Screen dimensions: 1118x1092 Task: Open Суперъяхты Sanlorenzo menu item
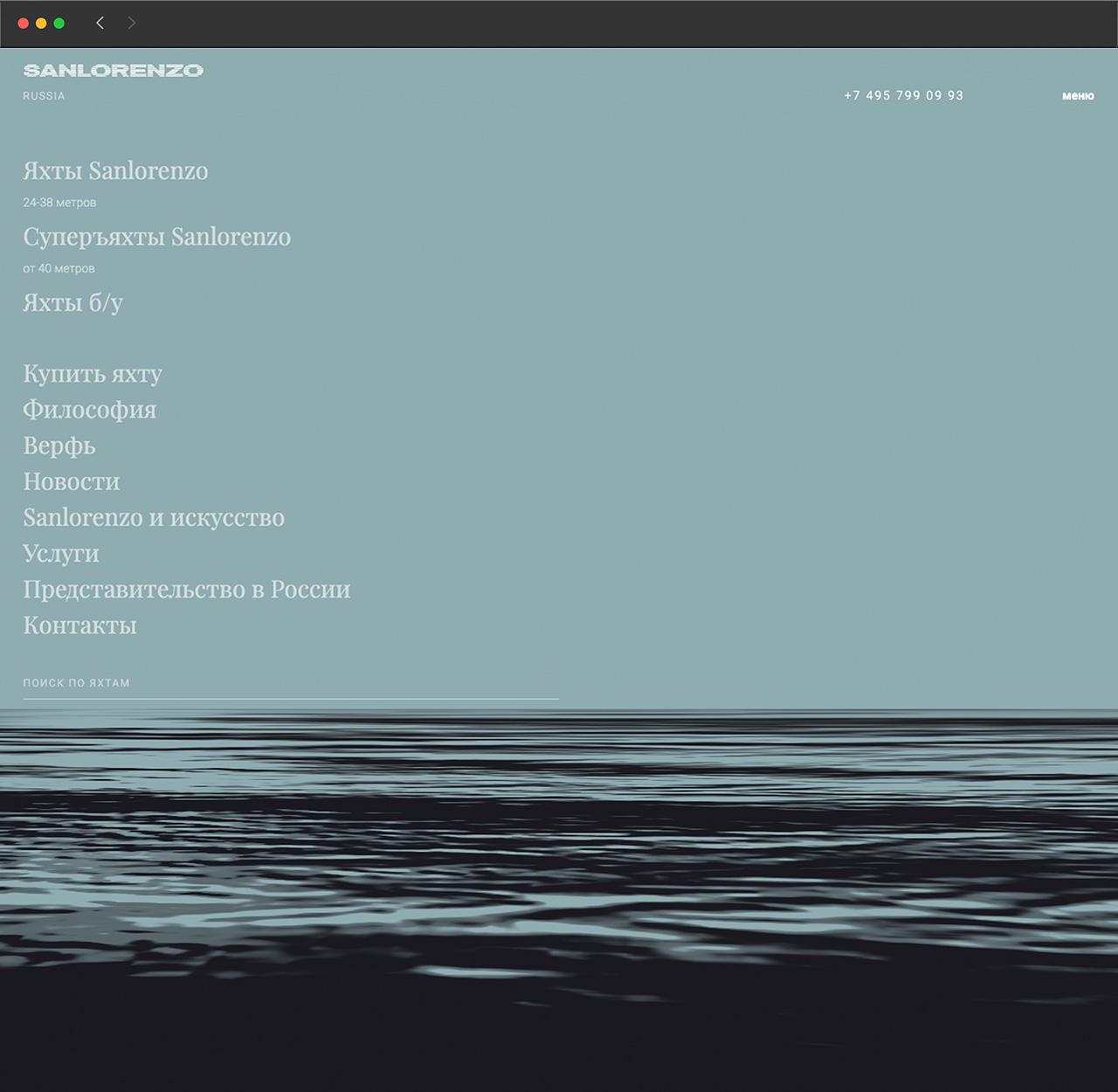pyautogui.click(x=157, y=237)
